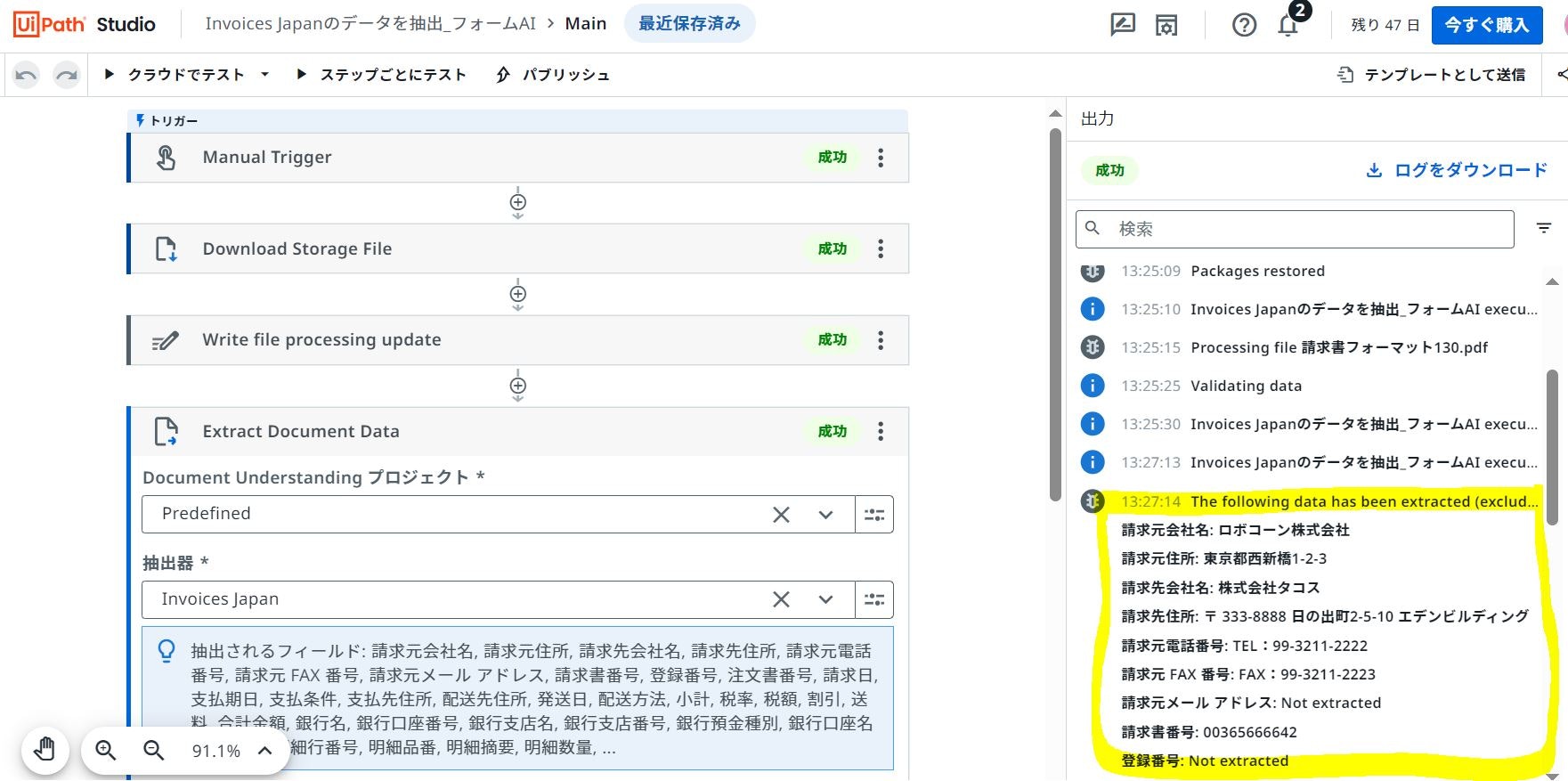Screen dimensions: 1568x781
Task: Click the output panel scroll-up arrow
Action: point(1552,282)
